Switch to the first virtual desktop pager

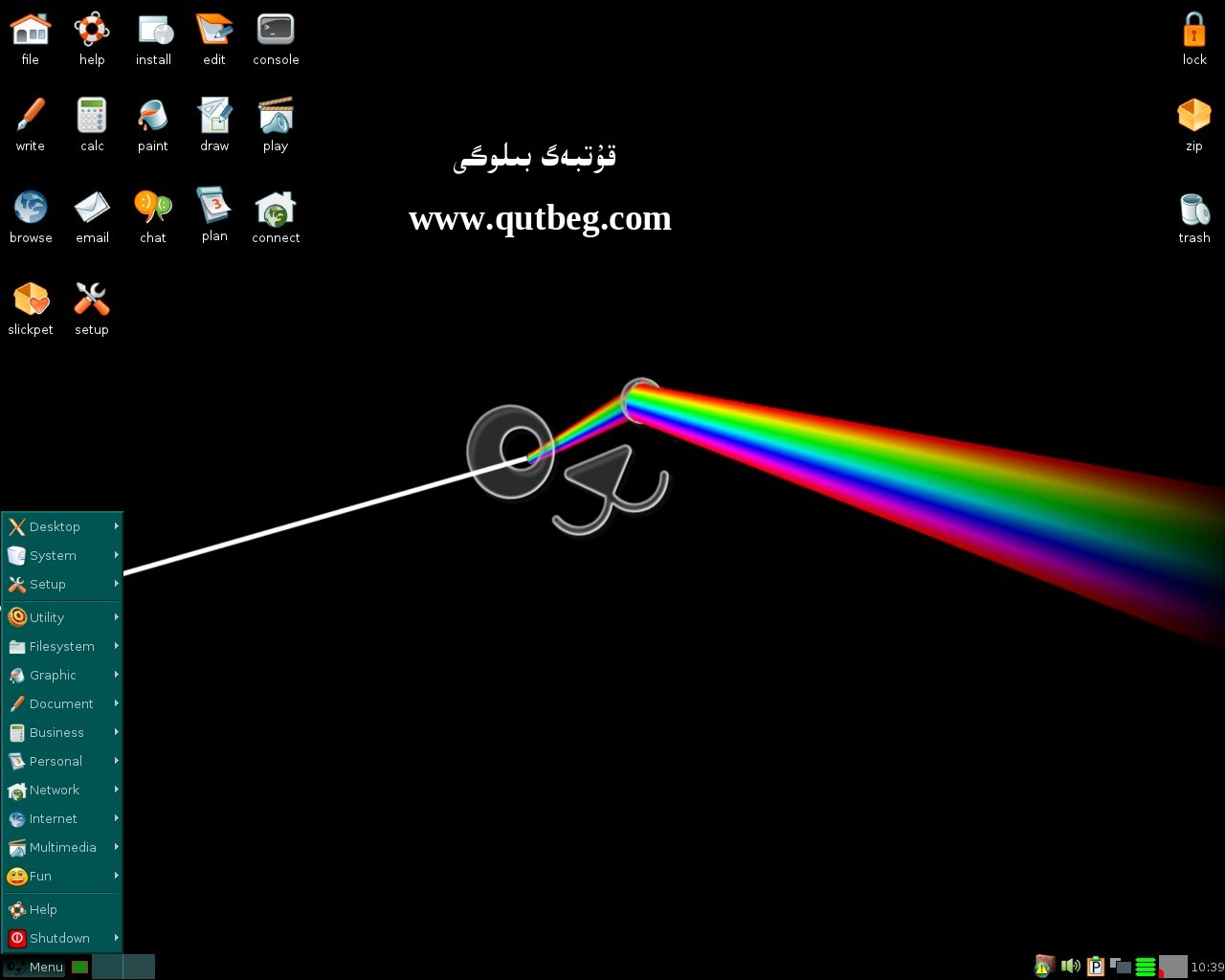tap(107, 967)
